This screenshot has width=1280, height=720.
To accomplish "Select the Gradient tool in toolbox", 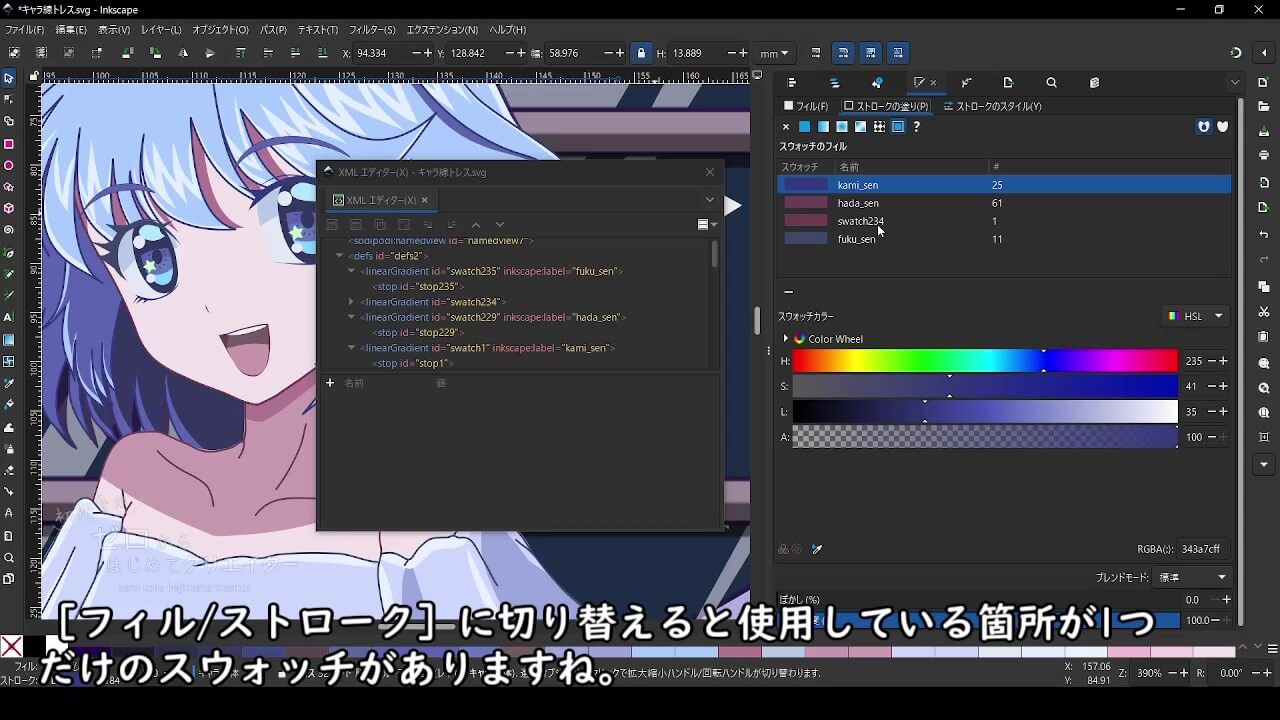I will (x=9, y=339).
